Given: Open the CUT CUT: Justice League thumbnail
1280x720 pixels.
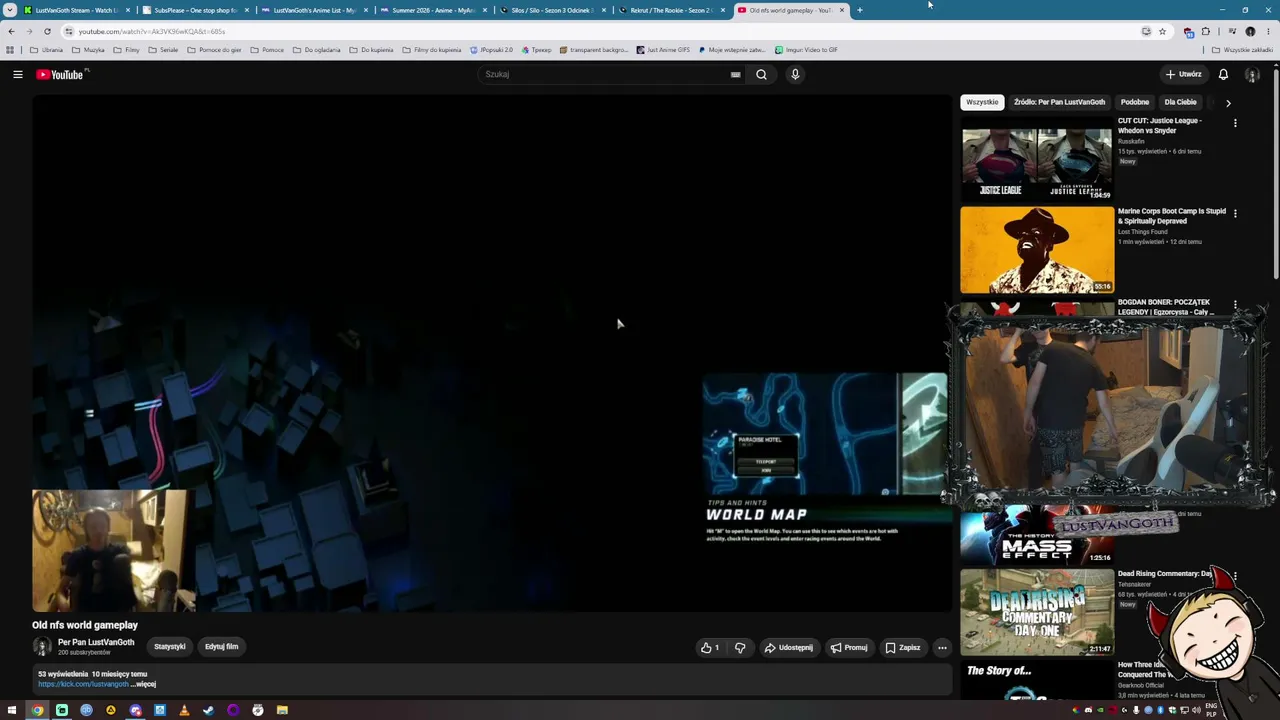Looking at the screenshot, I should click(x=1037, y=159).
